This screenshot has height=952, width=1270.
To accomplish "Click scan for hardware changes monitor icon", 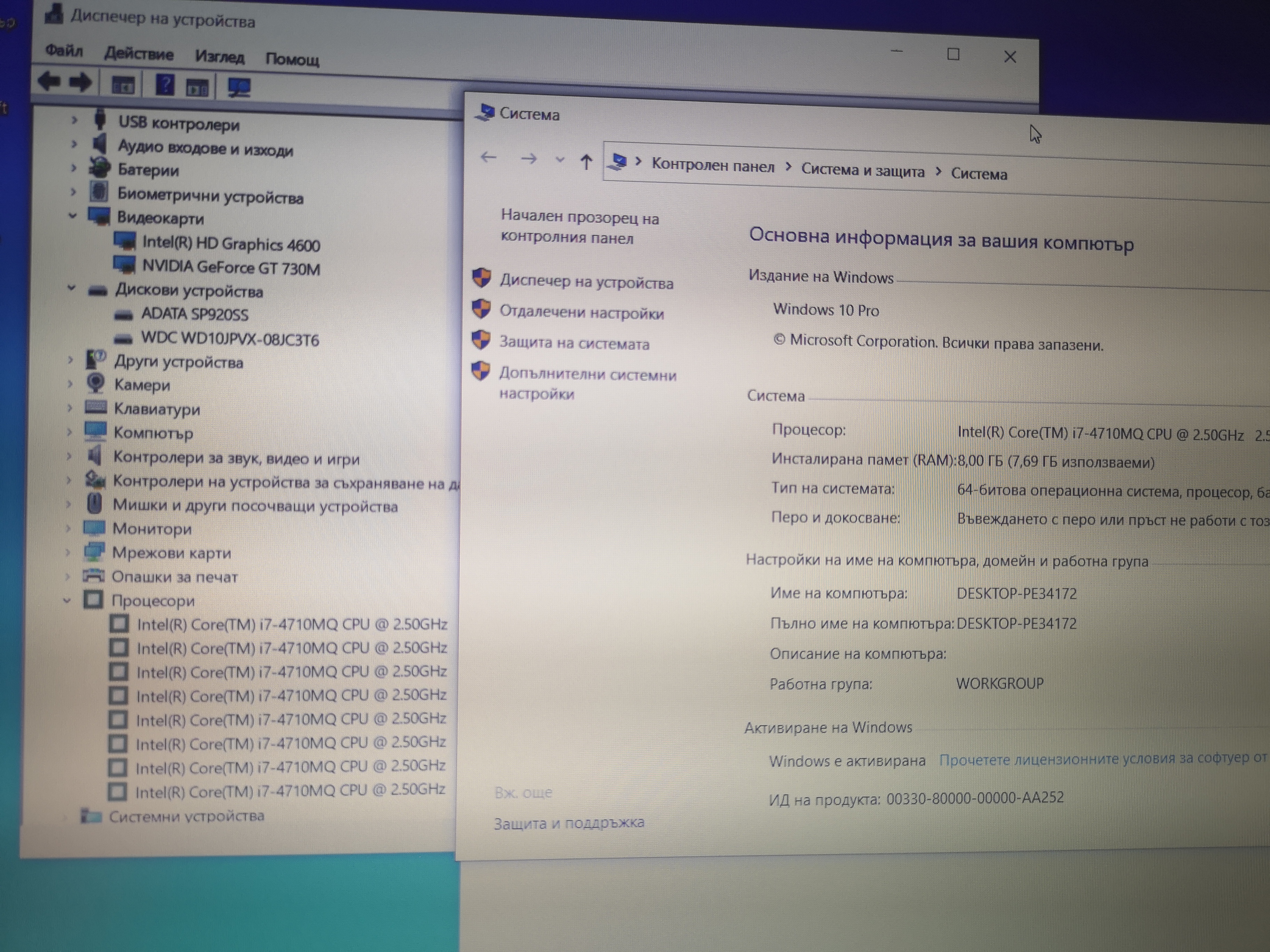I will click(239, 87).
